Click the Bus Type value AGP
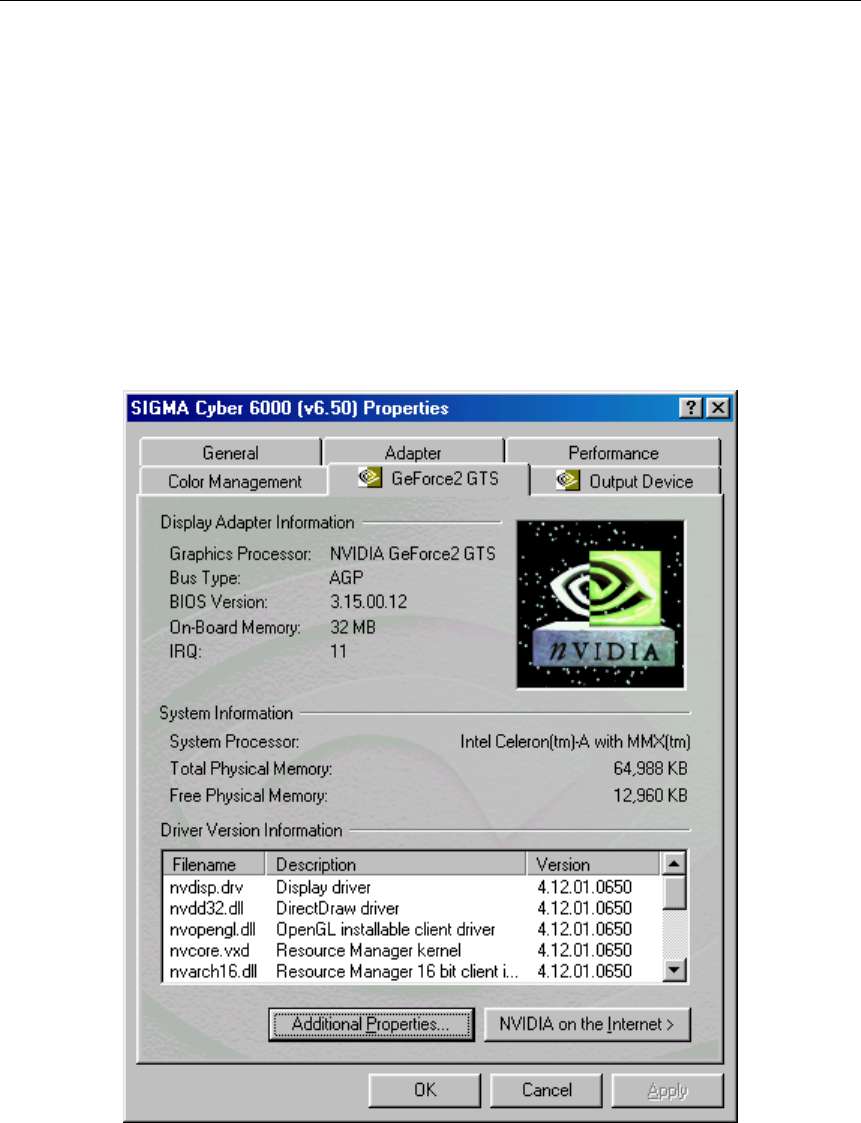 tap(346, 577)
